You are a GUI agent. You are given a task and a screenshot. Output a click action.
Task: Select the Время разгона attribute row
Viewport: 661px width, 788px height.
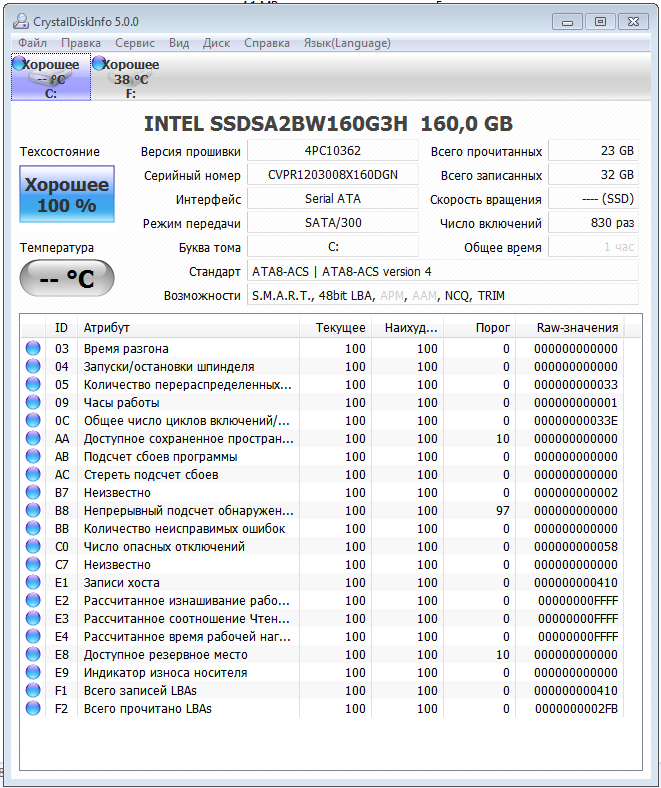tap(324, 348)
